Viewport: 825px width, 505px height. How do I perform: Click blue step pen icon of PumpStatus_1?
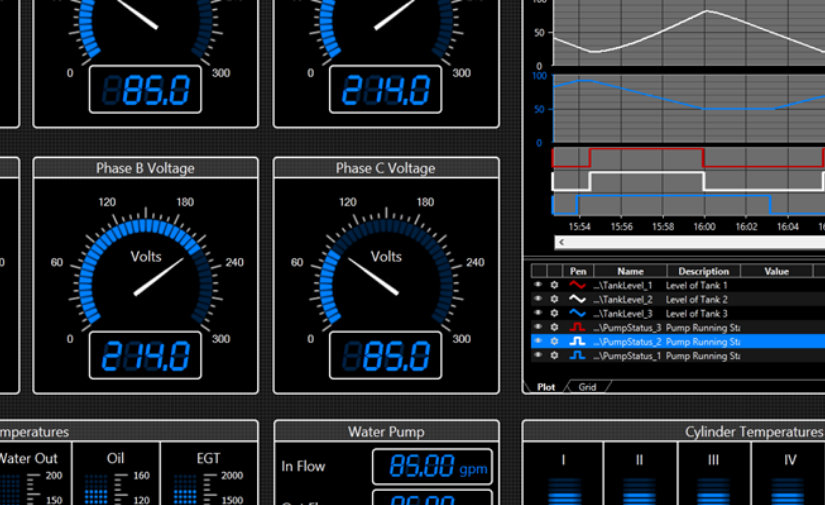[577, 355]
